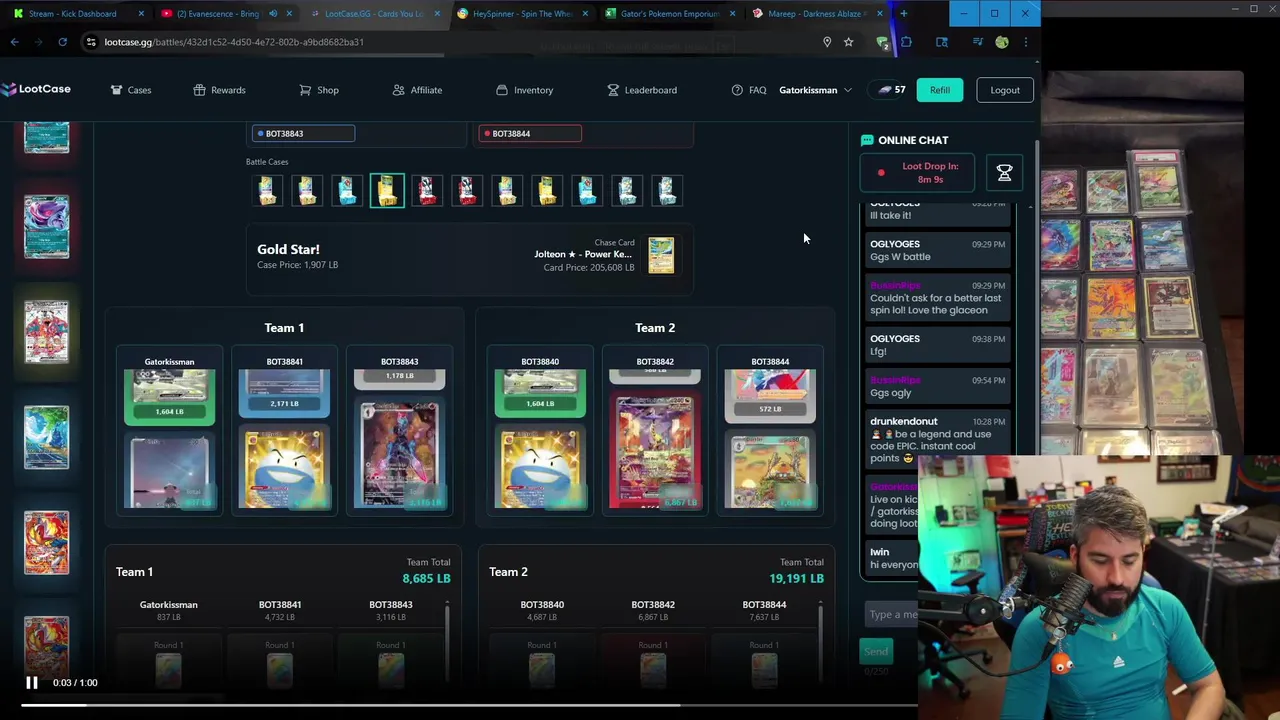Click the 57 balance indicator
The width and height of the screenshot is (1280, 720).
tap(892, 90)
